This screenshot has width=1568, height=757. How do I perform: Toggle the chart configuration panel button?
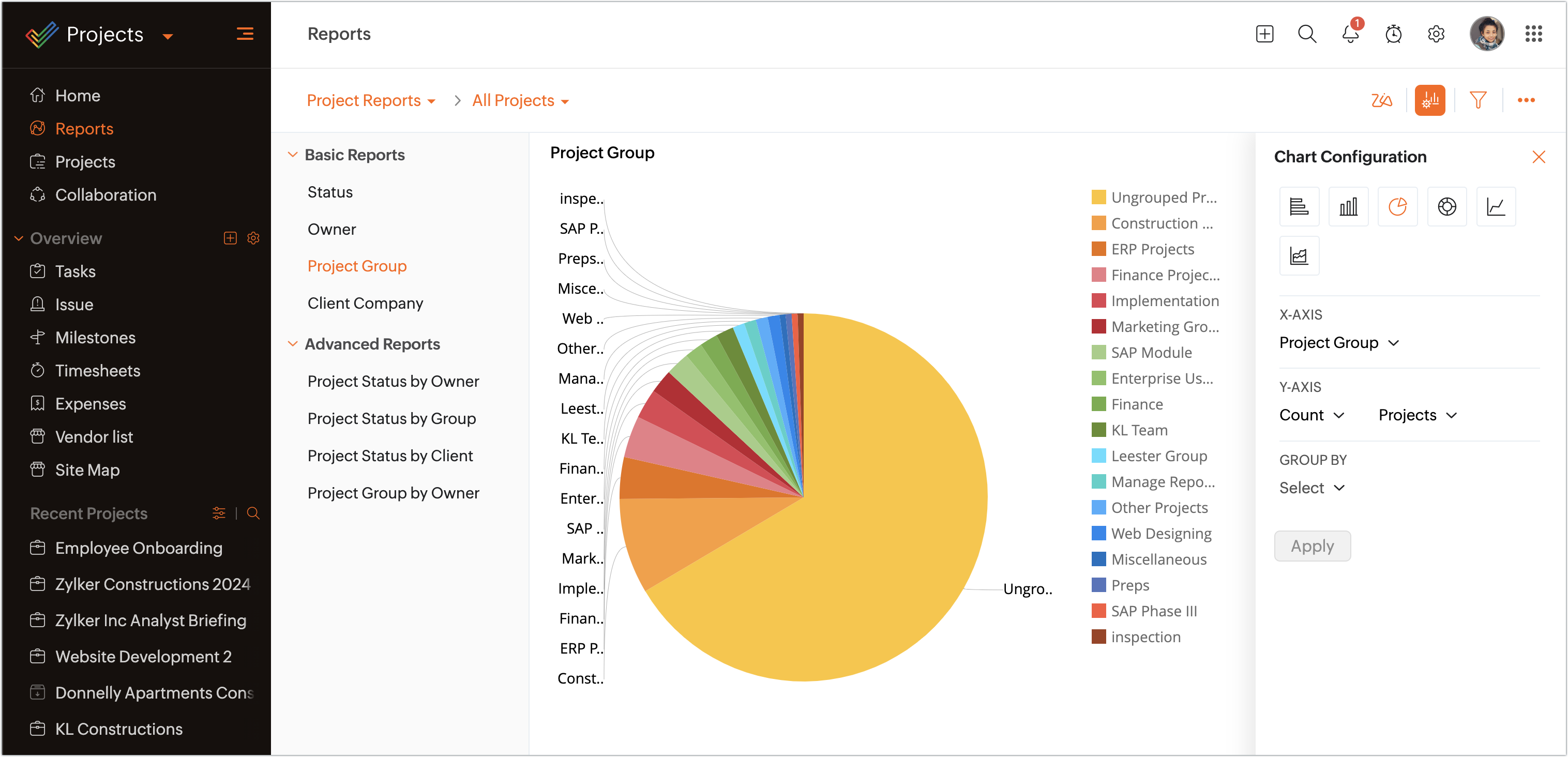1429,100
